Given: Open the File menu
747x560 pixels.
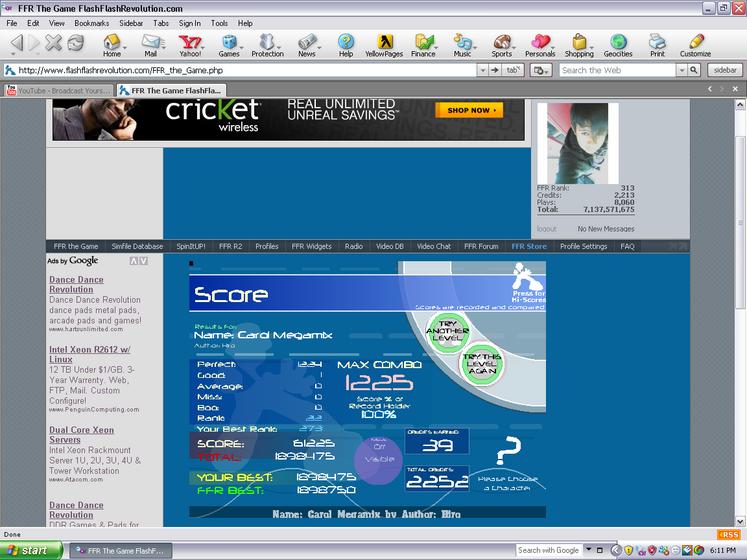Looking at the screenshot, I should pos(12,23).
